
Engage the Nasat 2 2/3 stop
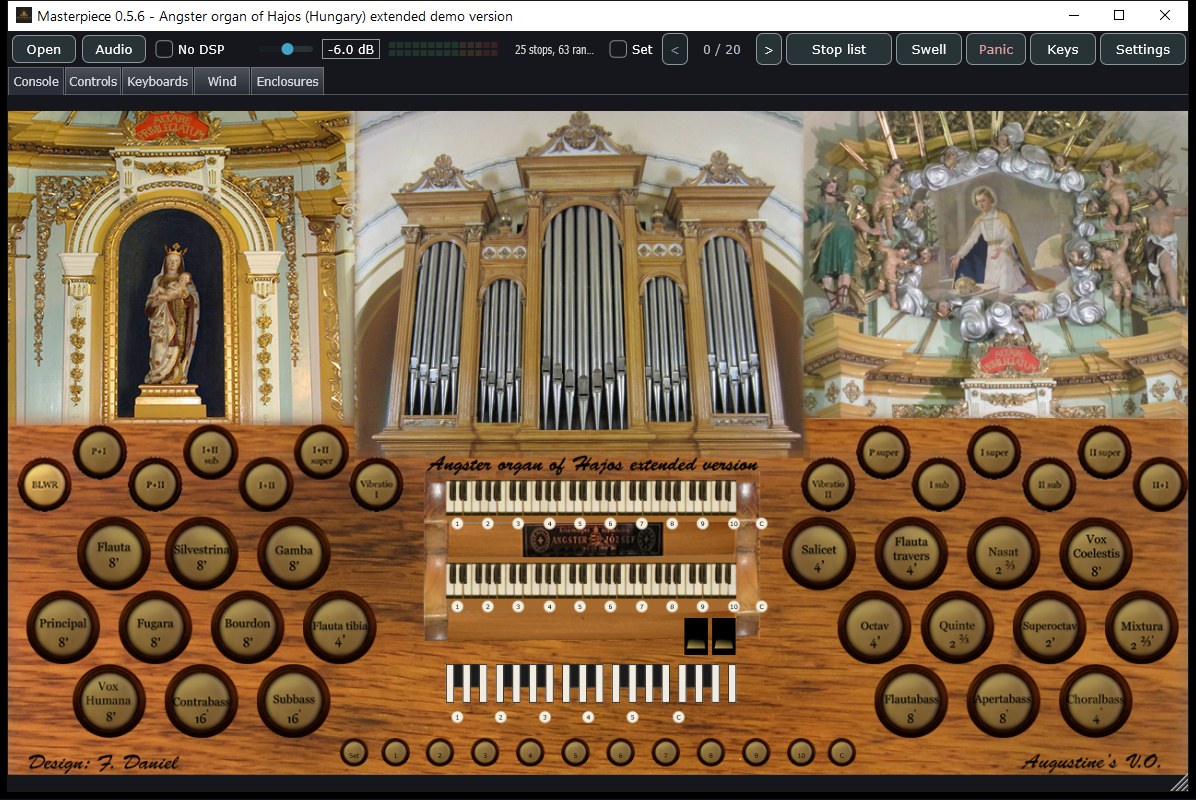pos(1004,554)
